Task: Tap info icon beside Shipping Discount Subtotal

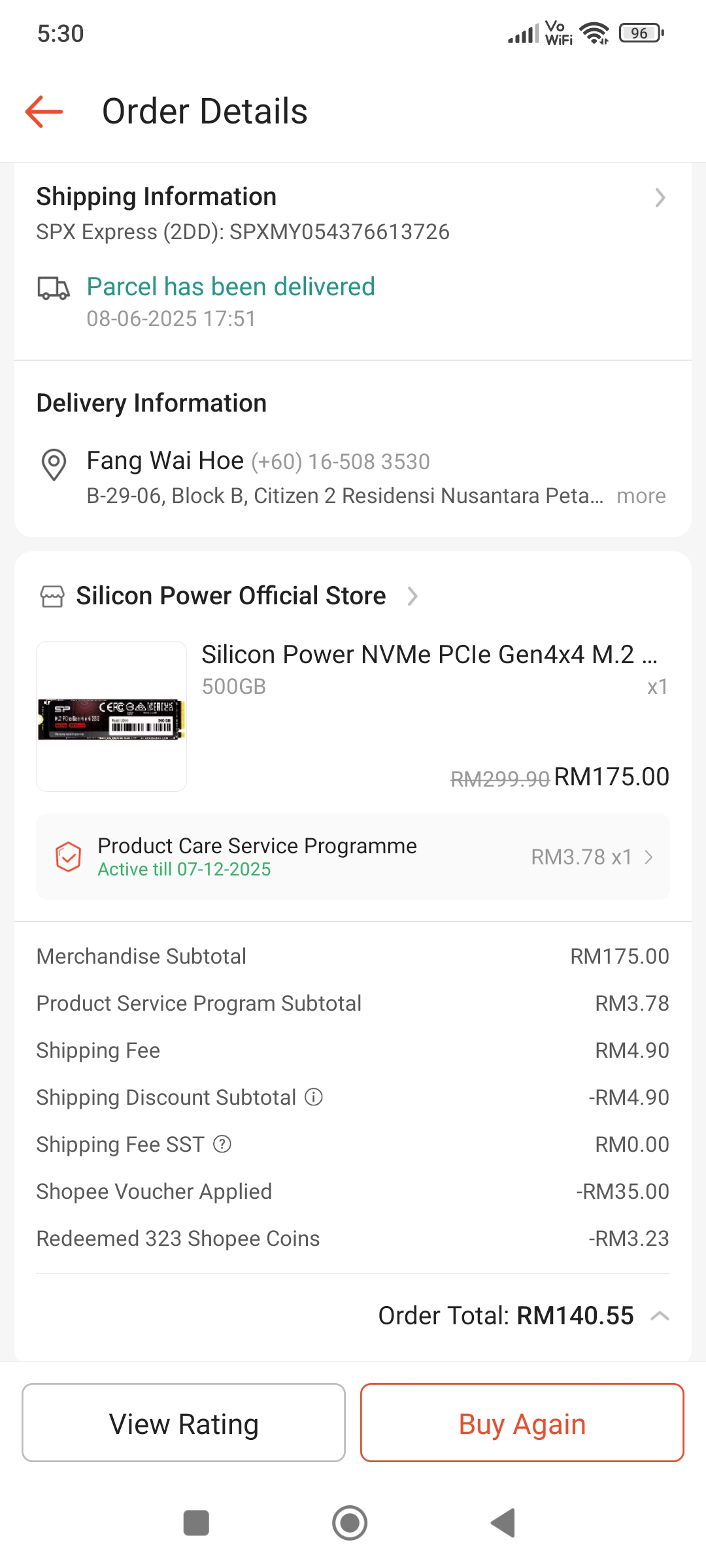Action: point(314,1097)
